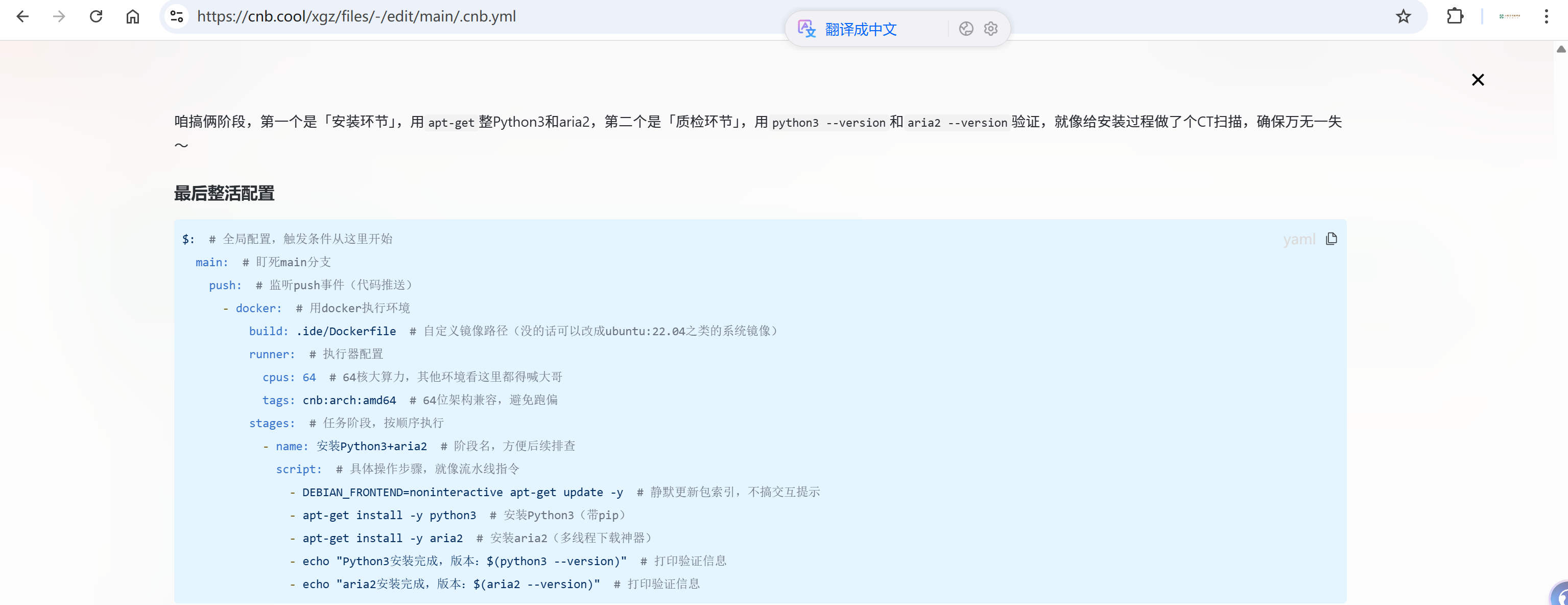Select the globe language icon in translate bar
Viewport: 1568px width, 605px height.
tap(966, 28)
